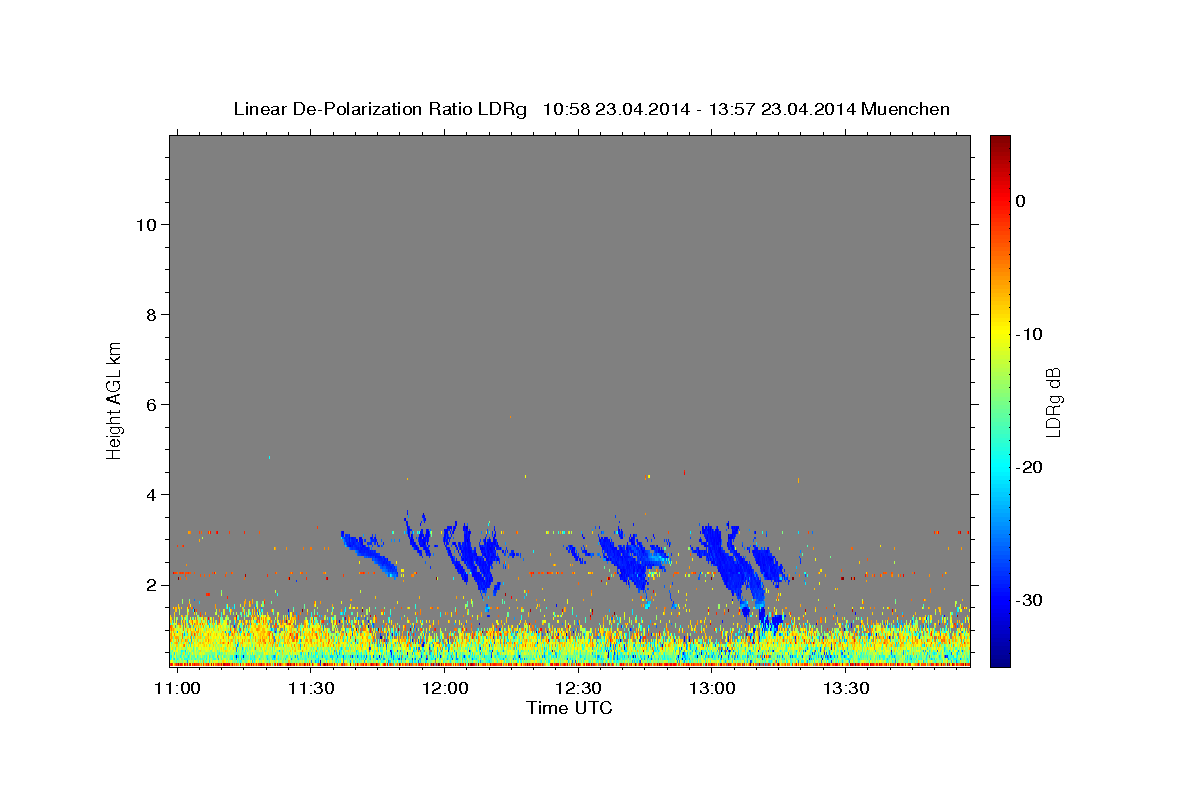
Task: Click the blue cloud cluster near 12:10
Action: [478, 560]
